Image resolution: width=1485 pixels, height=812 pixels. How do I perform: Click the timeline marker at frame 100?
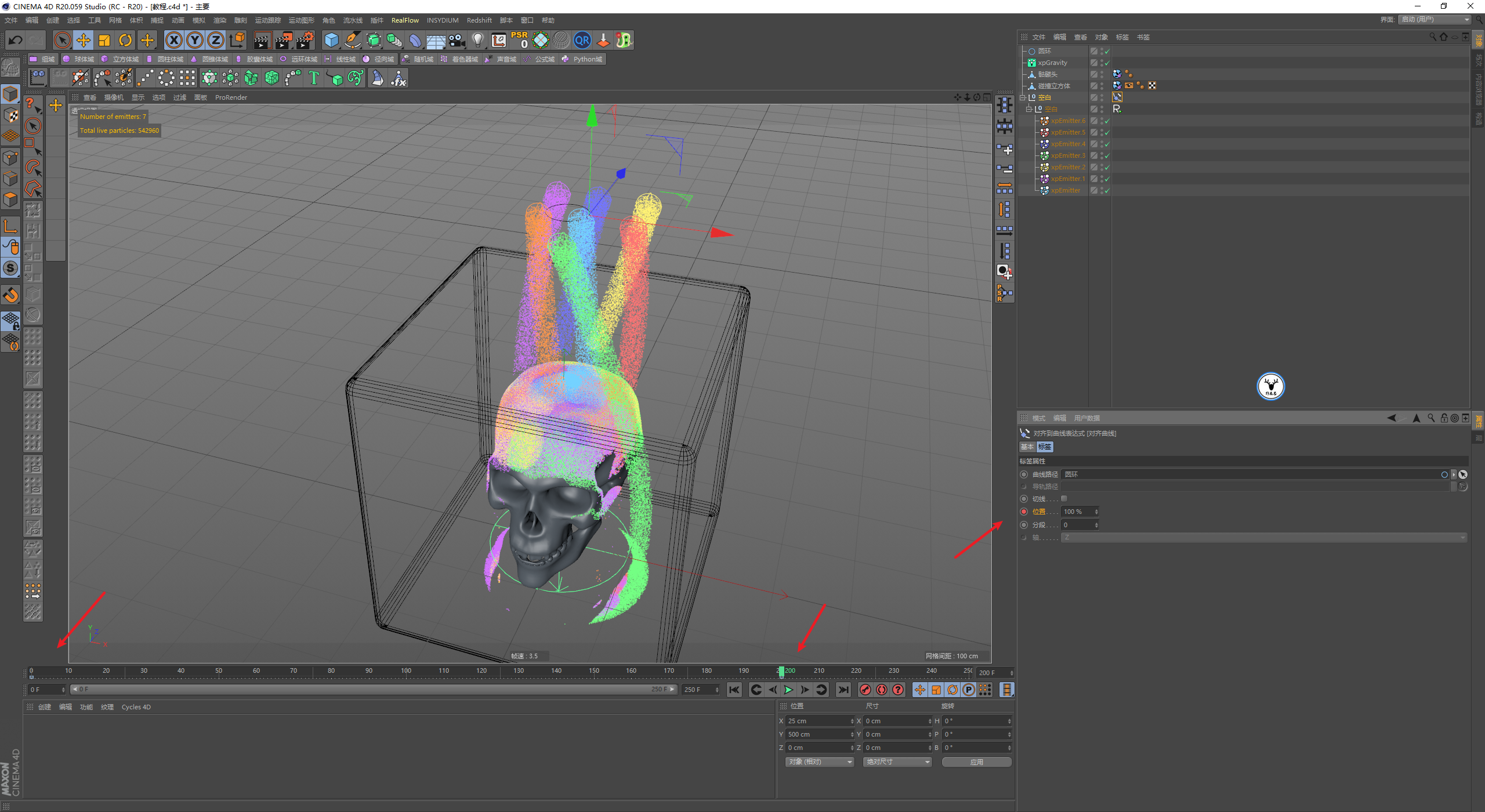point(406,671)
